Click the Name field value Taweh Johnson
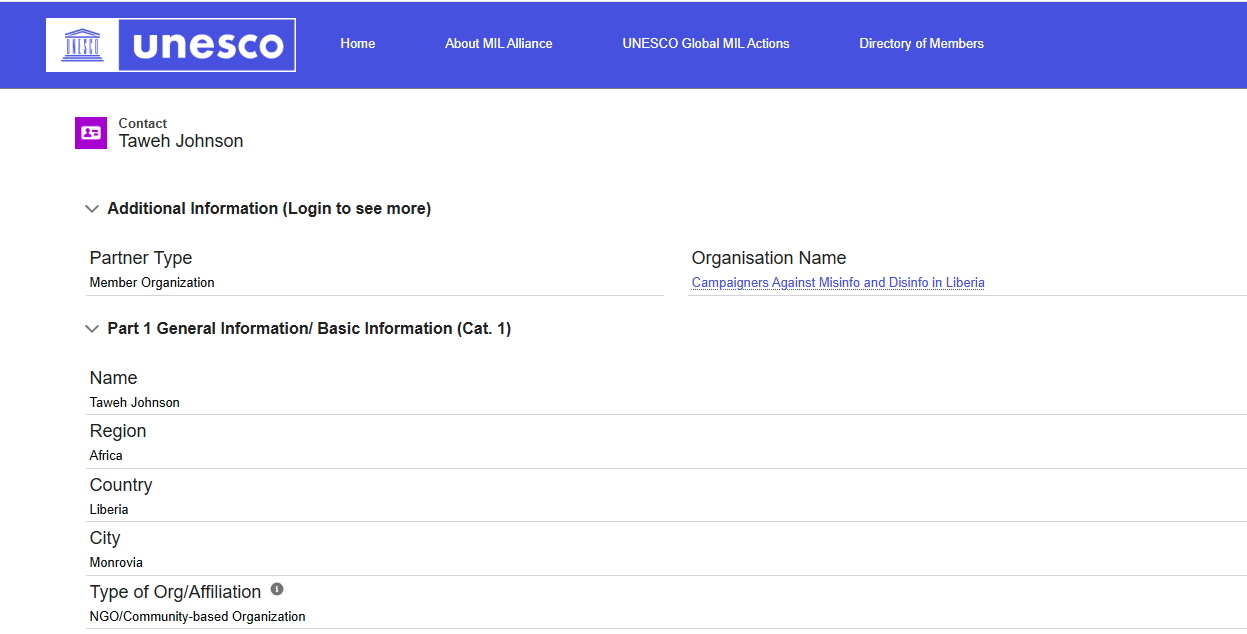This screenshot has width=1247, height=634. click(135, 403)
